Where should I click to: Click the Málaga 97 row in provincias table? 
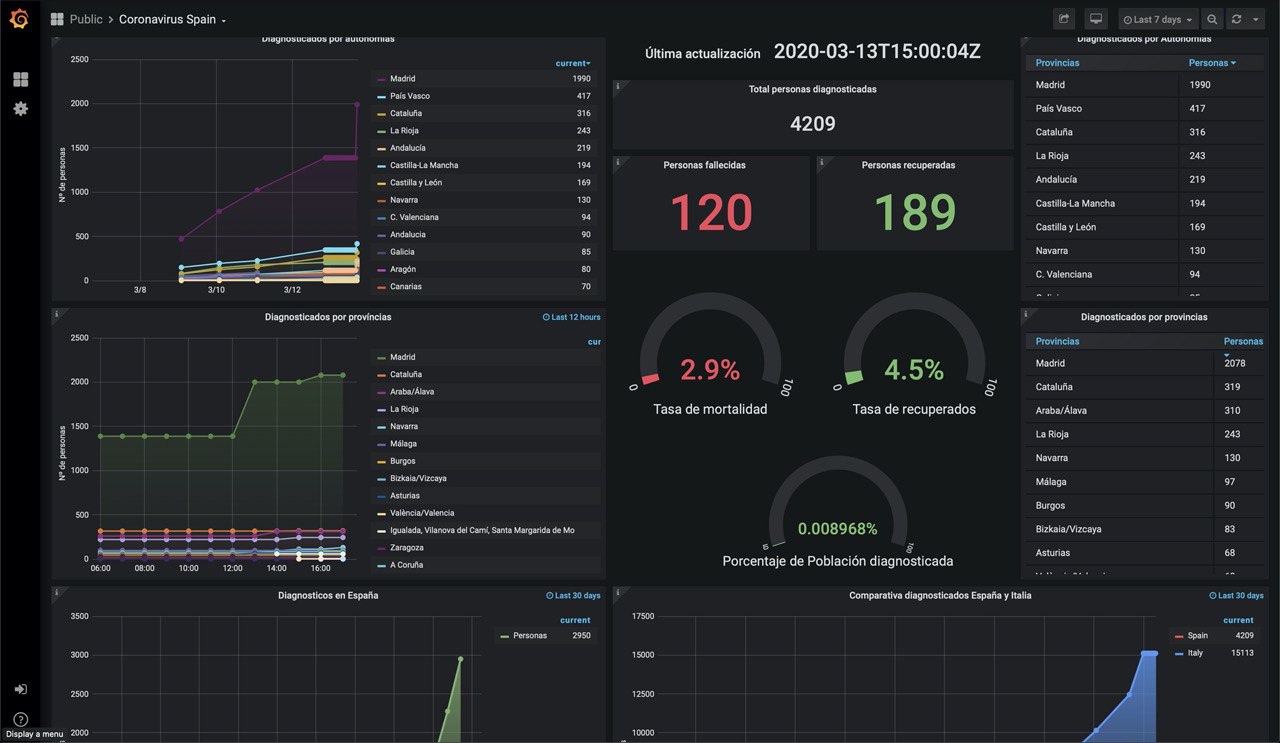click(x=1146, y=482)
